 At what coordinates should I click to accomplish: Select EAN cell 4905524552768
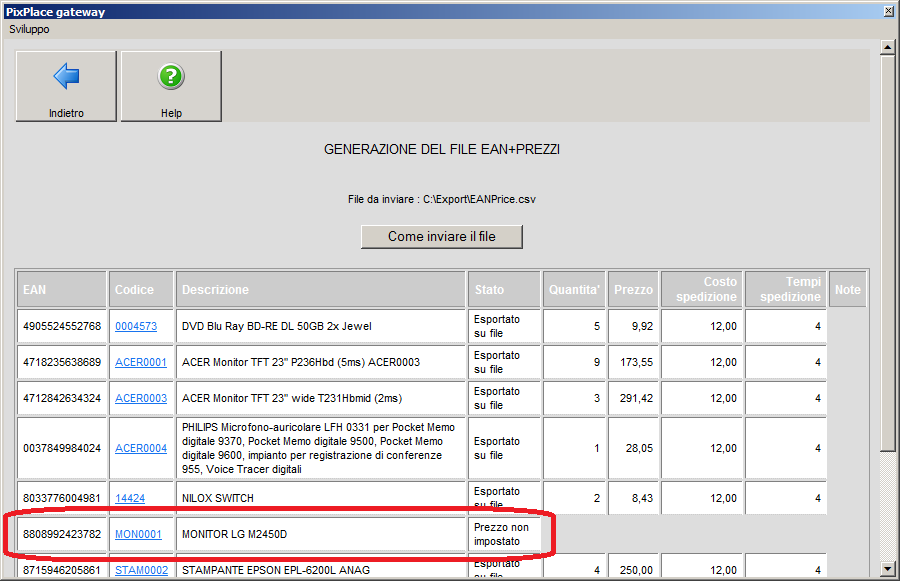point(62,326)
